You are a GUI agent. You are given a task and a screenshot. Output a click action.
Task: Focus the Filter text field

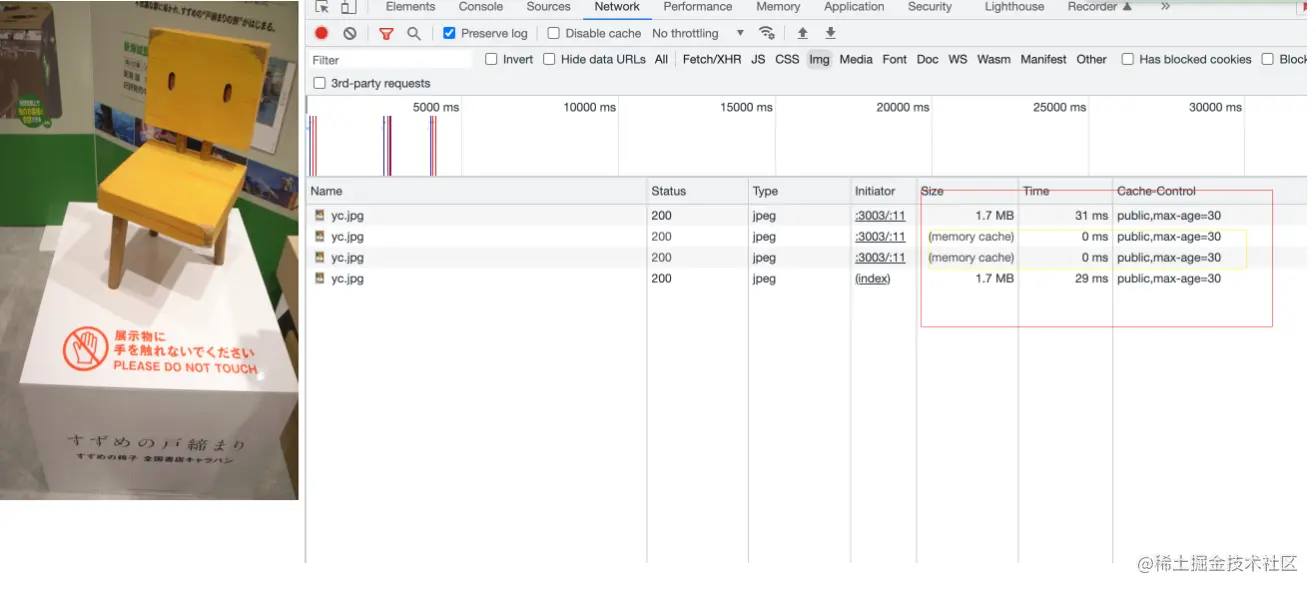[x=391, y=59]
